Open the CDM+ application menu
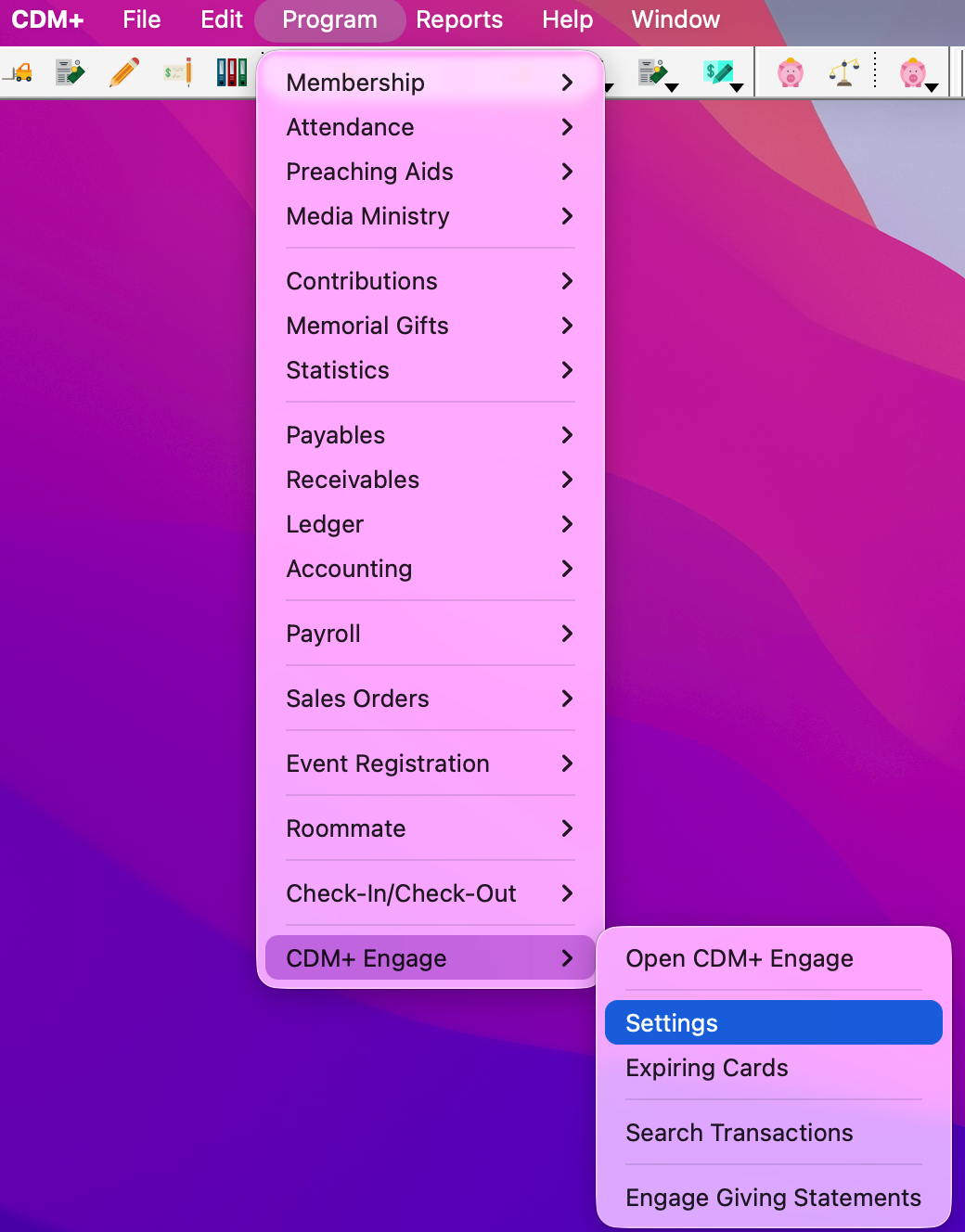The width and height of the screenshot is (965, 1232). coord(47,19)
